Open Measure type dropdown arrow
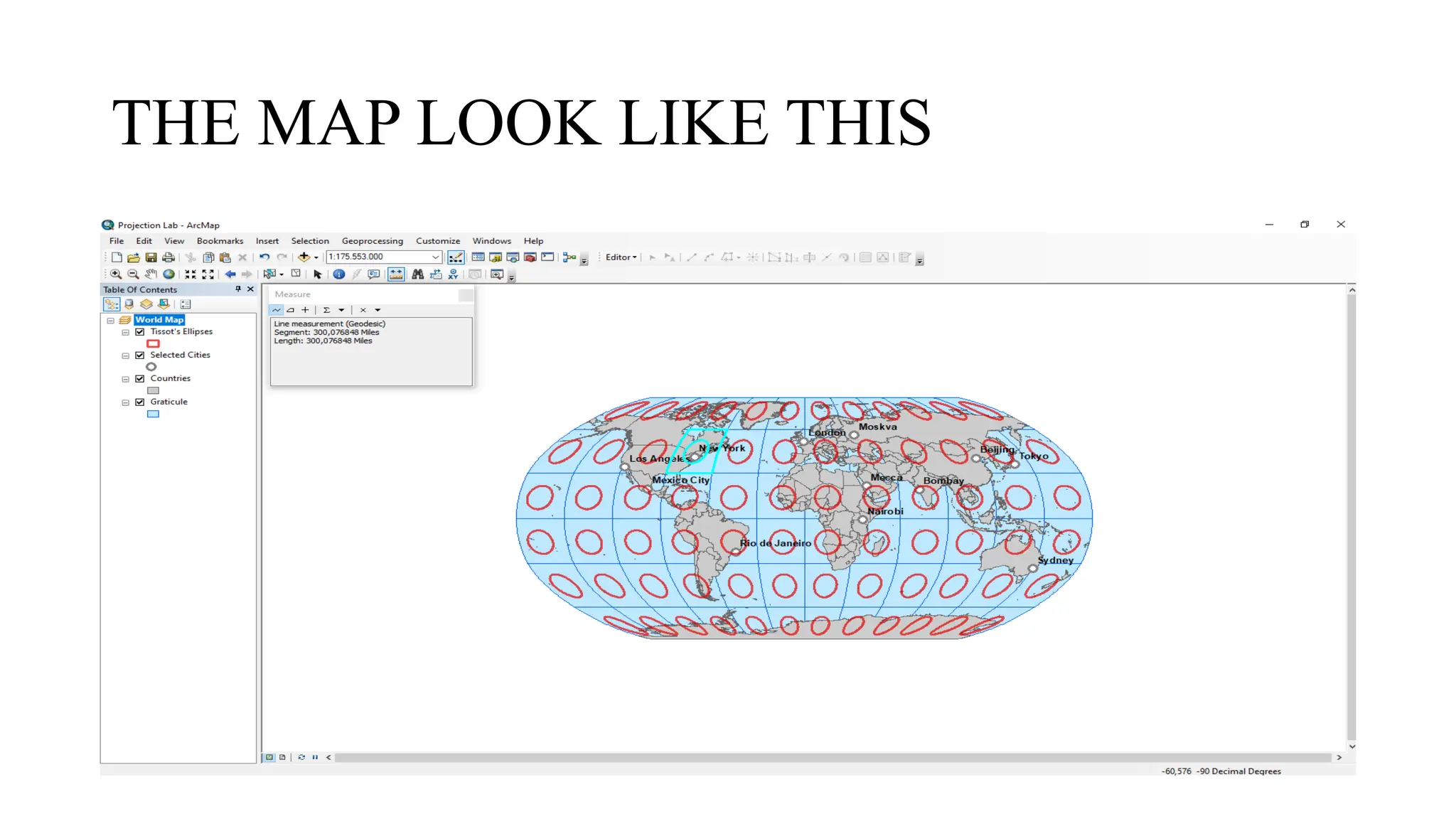 378,310
